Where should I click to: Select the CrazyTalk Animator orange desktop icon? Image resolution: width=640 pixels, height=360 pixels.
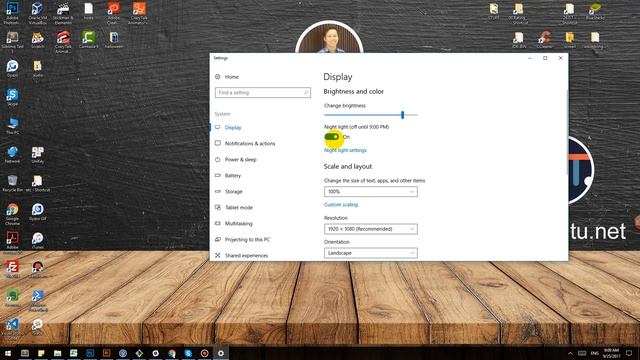139,12
